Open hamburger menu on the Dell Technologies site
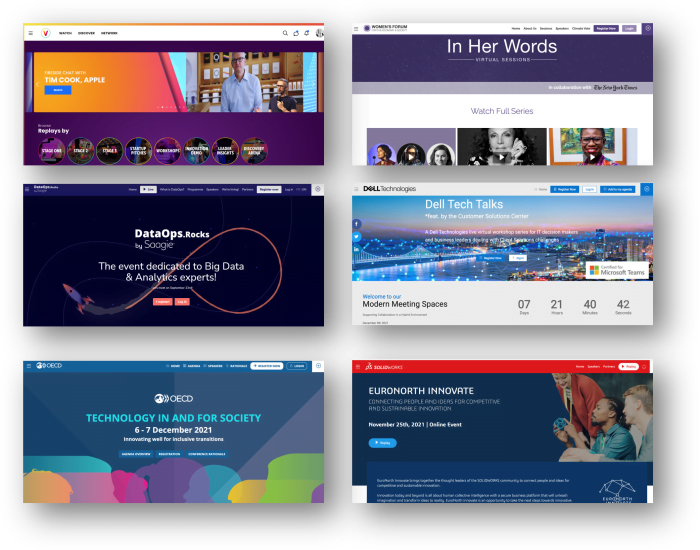The image size is (700, 550). pyautogui.click(x=356, y=189)
